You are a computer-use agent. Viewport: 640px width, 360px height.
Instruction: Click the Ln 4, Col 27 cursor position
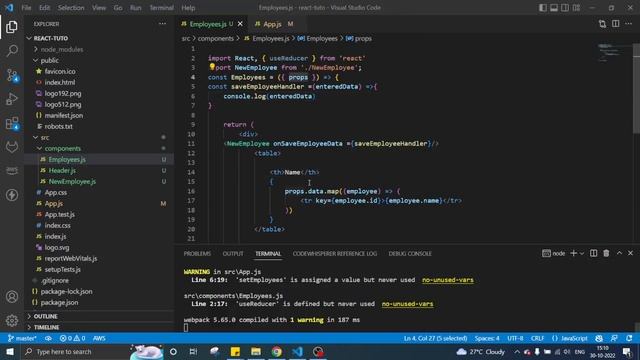coord(436,338)
